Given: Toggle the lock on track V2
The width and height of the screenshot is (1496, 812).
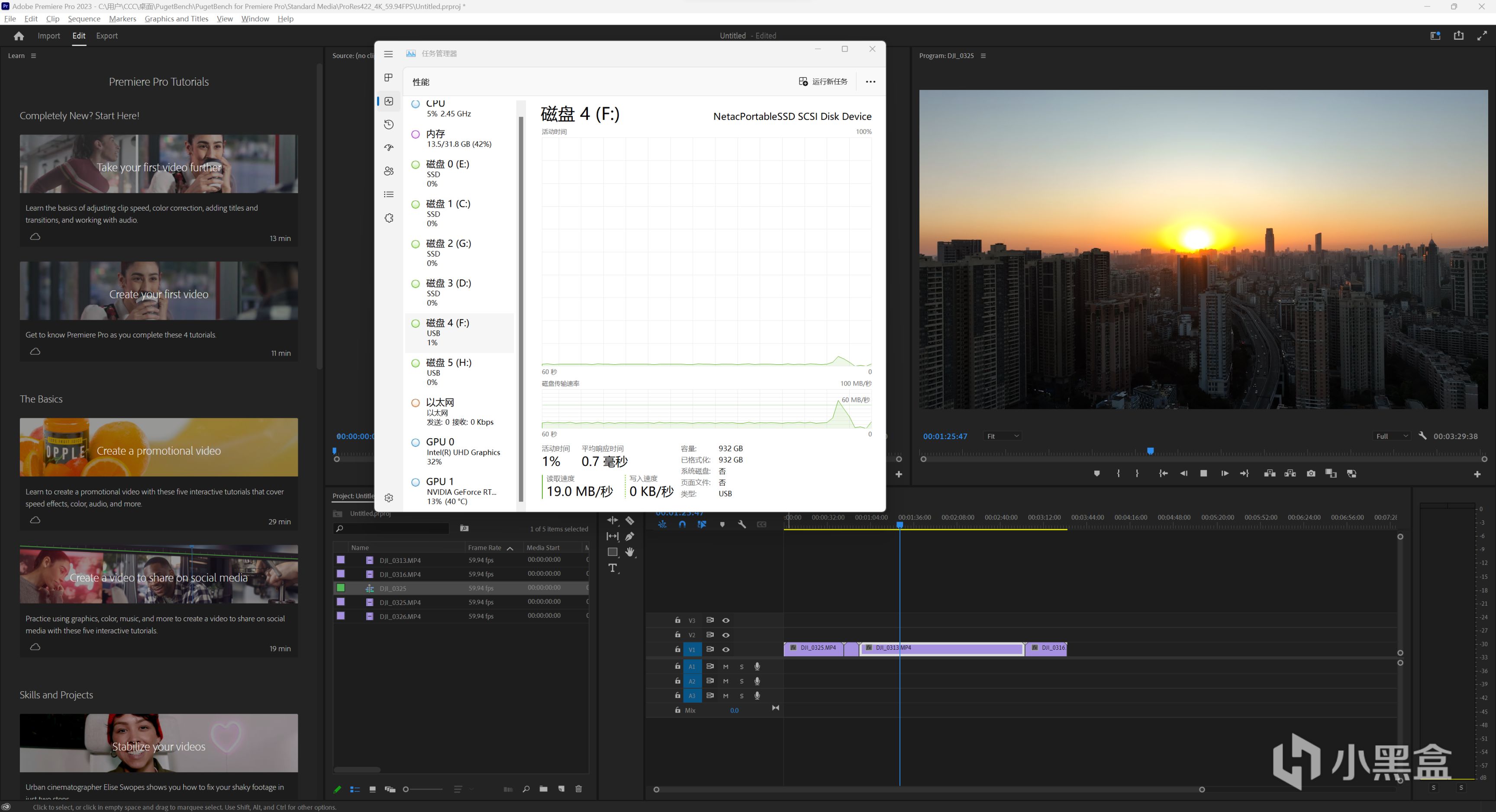Looking at the screenshot, I should (677, 635).
